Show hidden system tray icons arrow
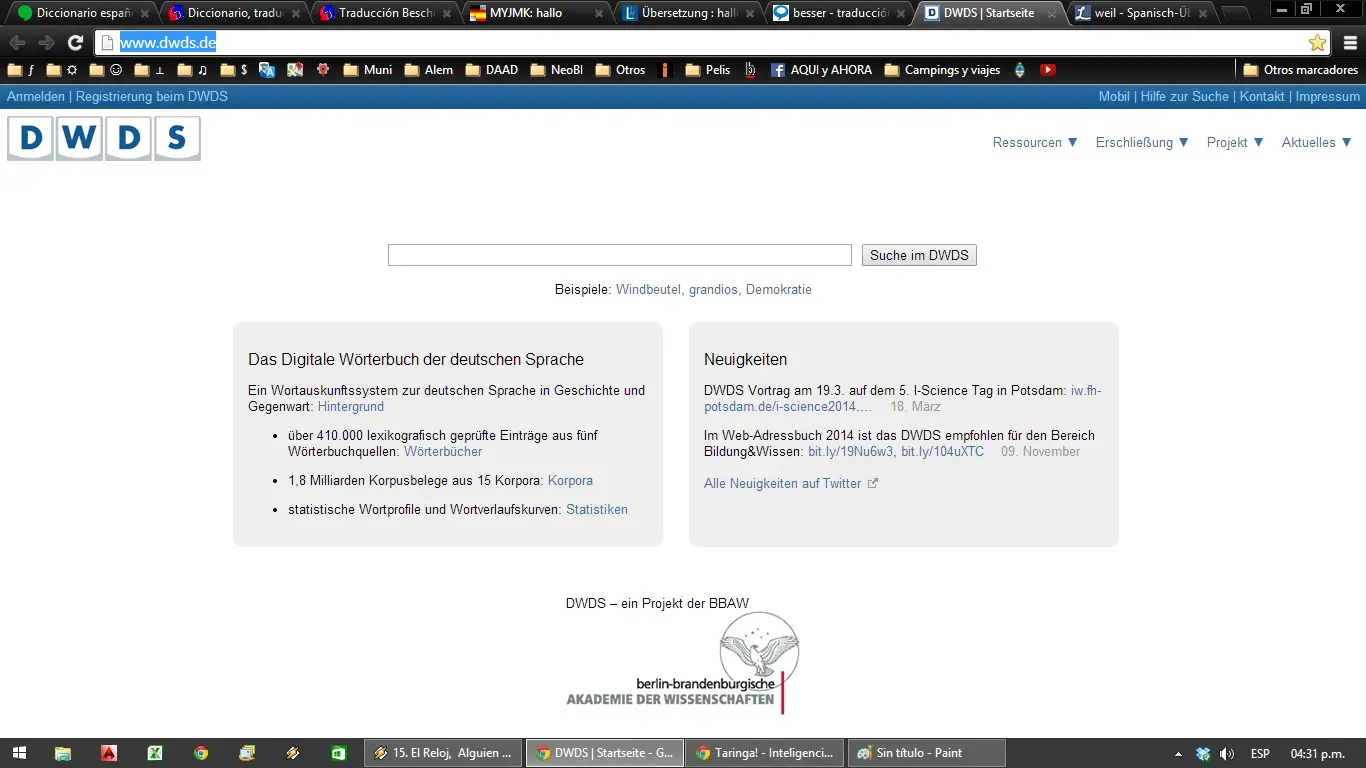The image size is (1366, 768). point(1179,753)
